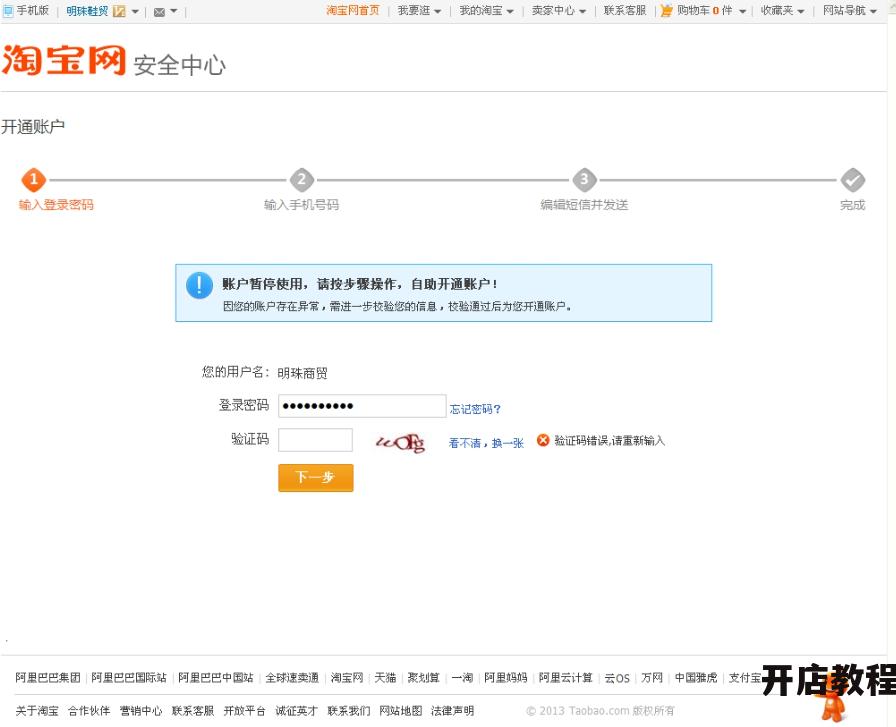Click step 2 circle 输入手机号码
The height and width of the screenshot is (727, 896).
tap(302, 180)
